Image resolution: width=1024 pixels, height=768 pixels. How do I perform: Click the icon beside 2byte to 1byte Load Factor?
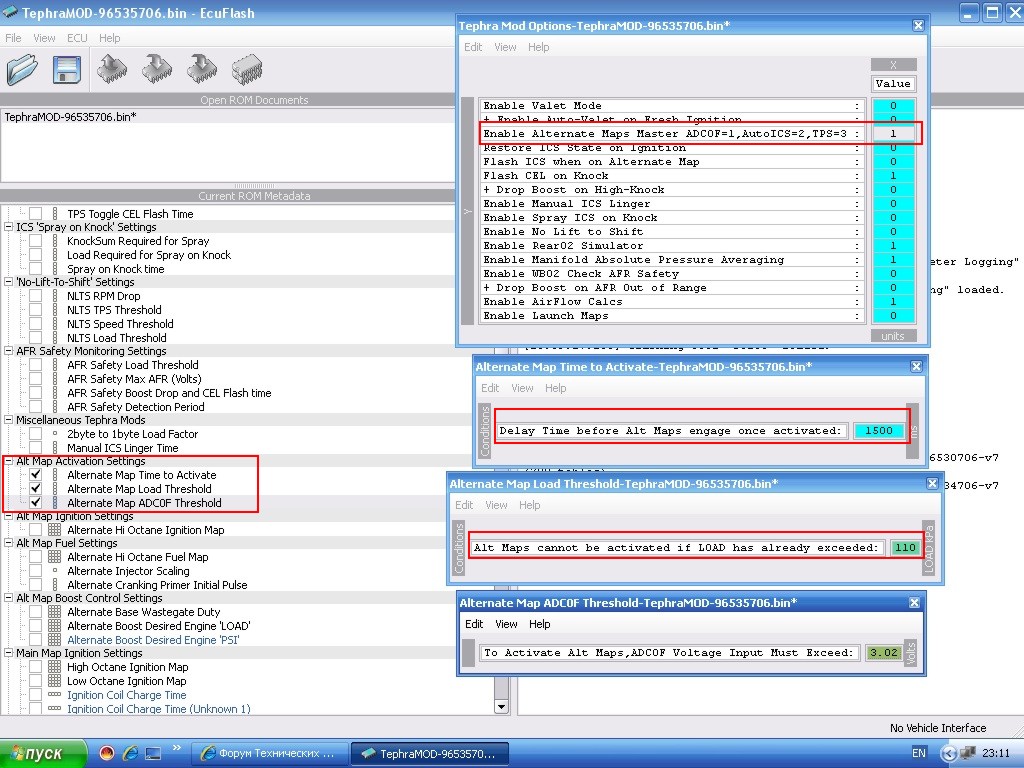[x=55, y=434]
